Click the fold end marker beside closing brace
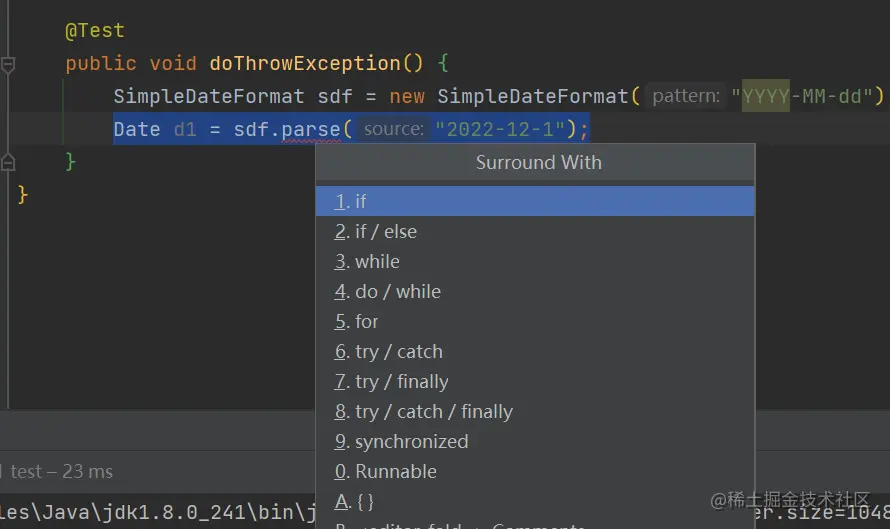The image size is (890, 529). [x=8, y=163]
